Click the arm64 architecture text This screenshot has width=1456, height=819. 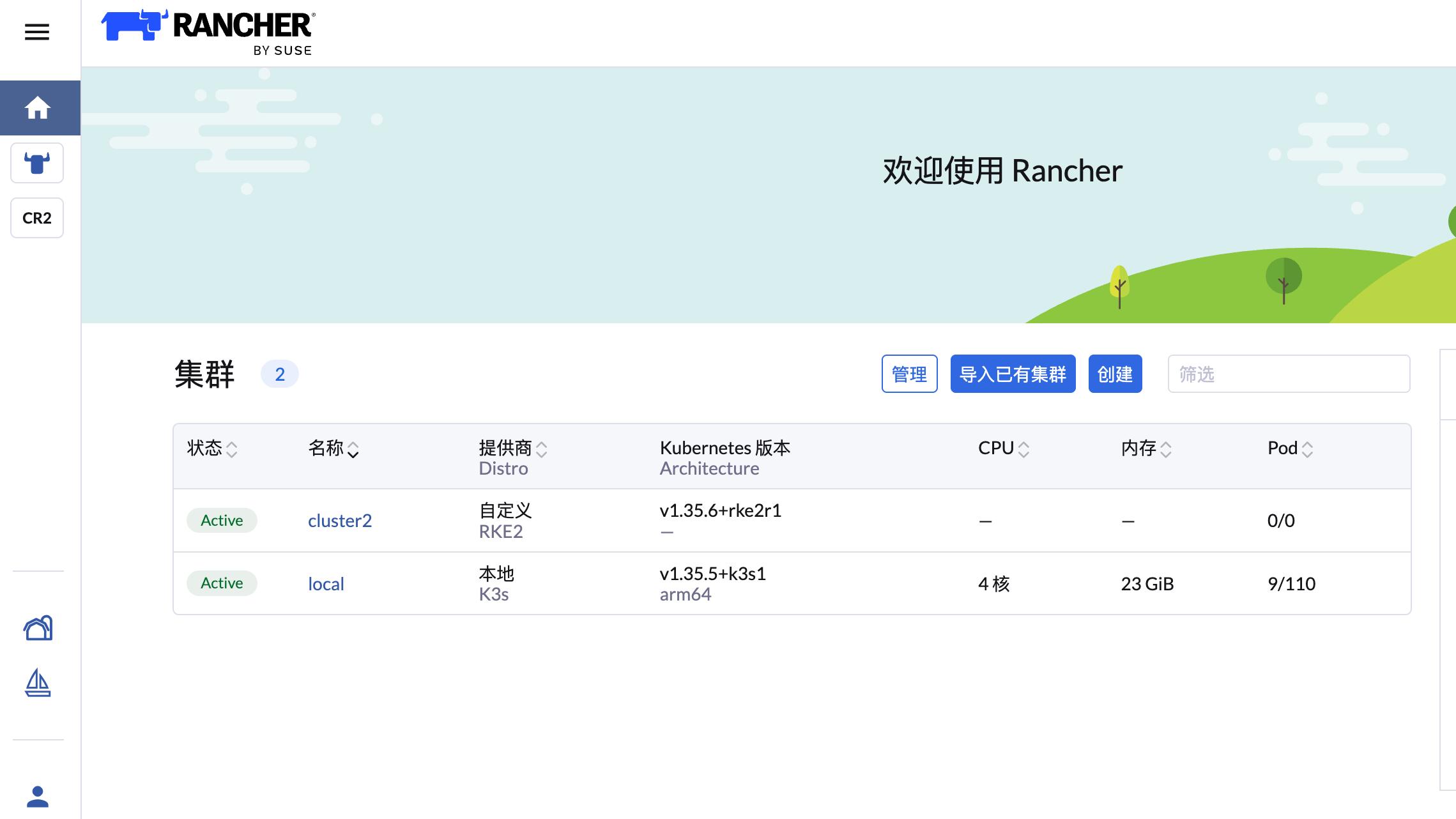coord(686,594)
